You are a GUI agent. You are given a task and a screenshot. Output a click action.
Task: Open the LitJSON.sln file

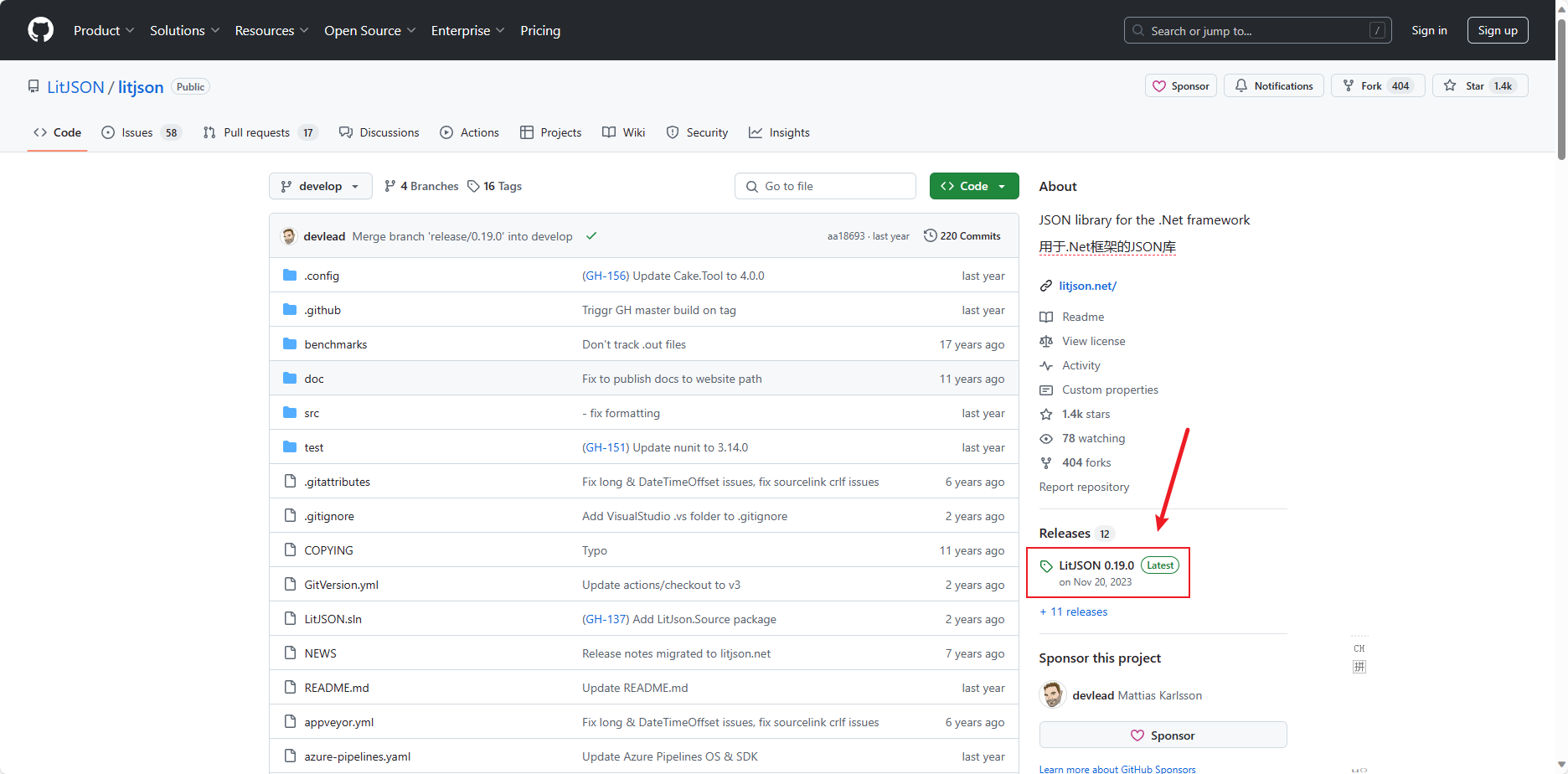(x=333, y=619)
